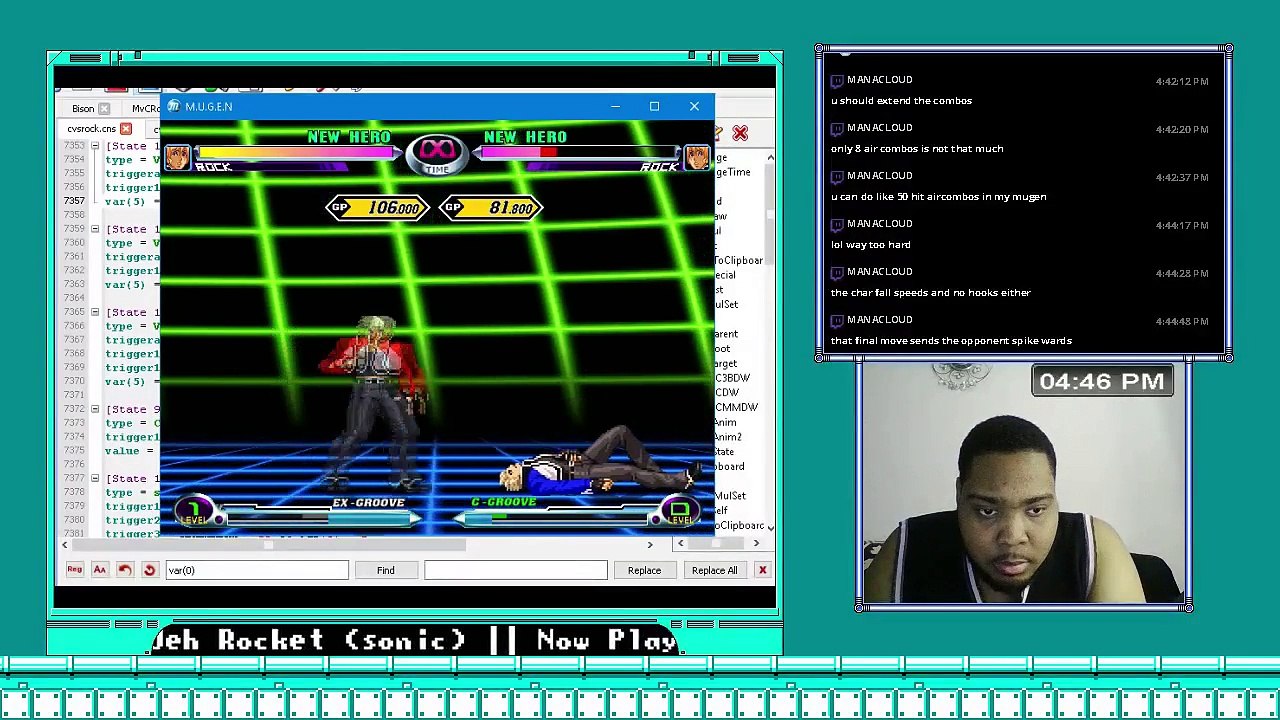Click the webcam video feed
The height and width of the screenshot is (720, 1280).
pos(1022,484)
